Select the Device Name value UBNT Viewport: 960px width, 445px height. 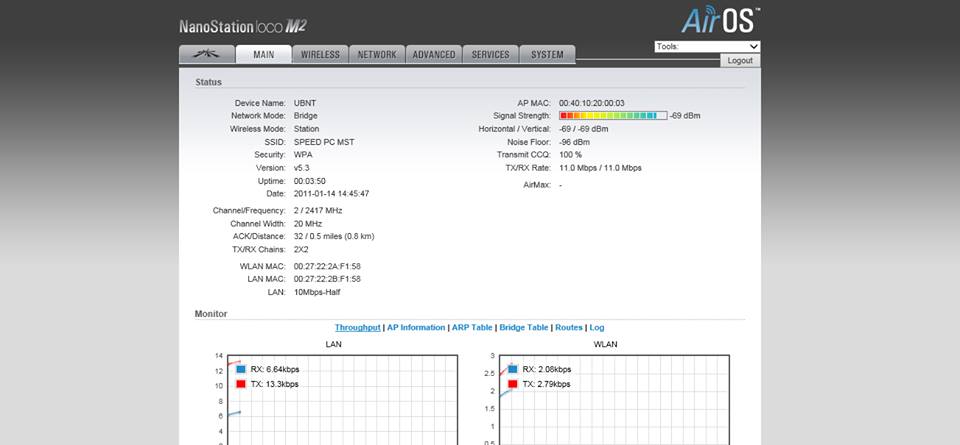[305, 103]
